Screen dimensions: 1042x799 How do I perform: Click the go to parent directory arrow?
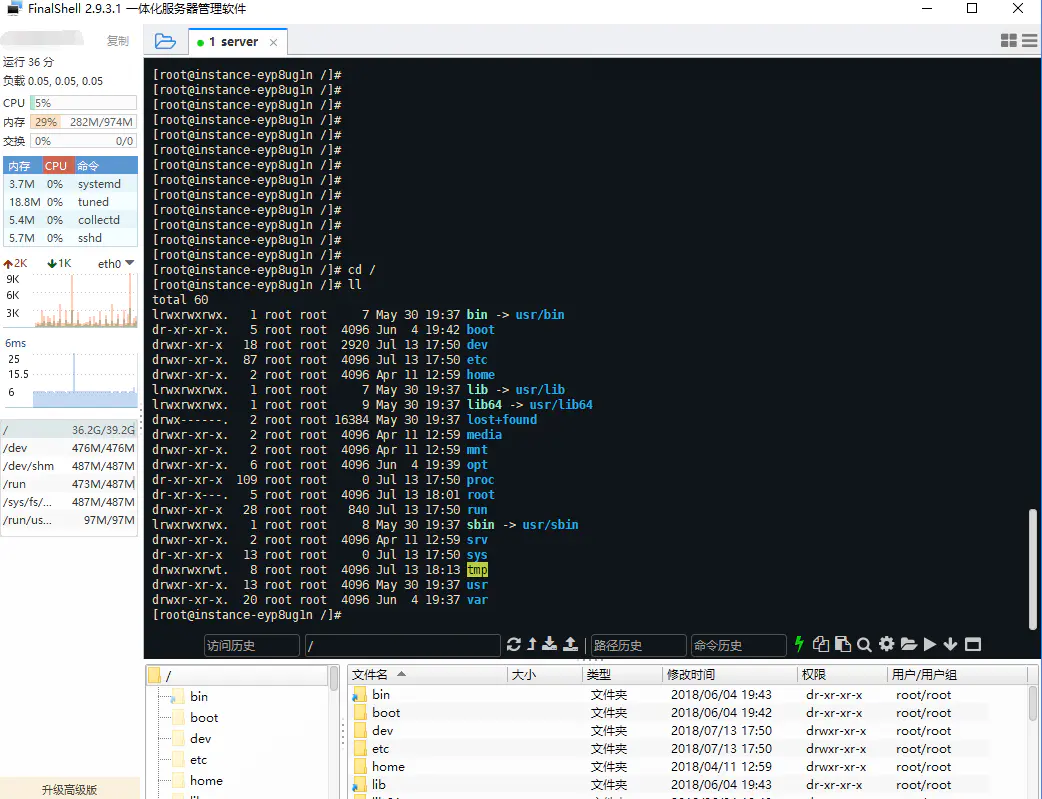(532, 644)
